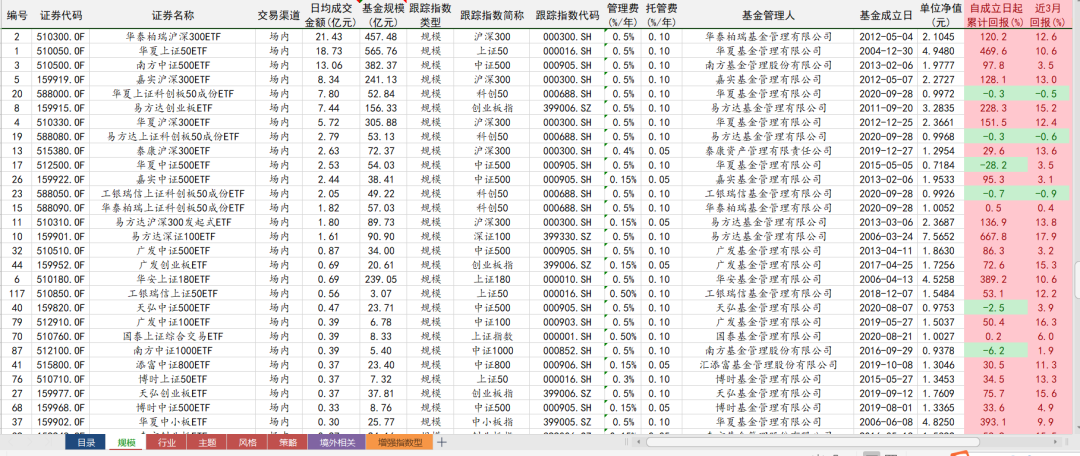Select security code cell 510300.OF
1080x456 pixels.
tap(61, 37)
